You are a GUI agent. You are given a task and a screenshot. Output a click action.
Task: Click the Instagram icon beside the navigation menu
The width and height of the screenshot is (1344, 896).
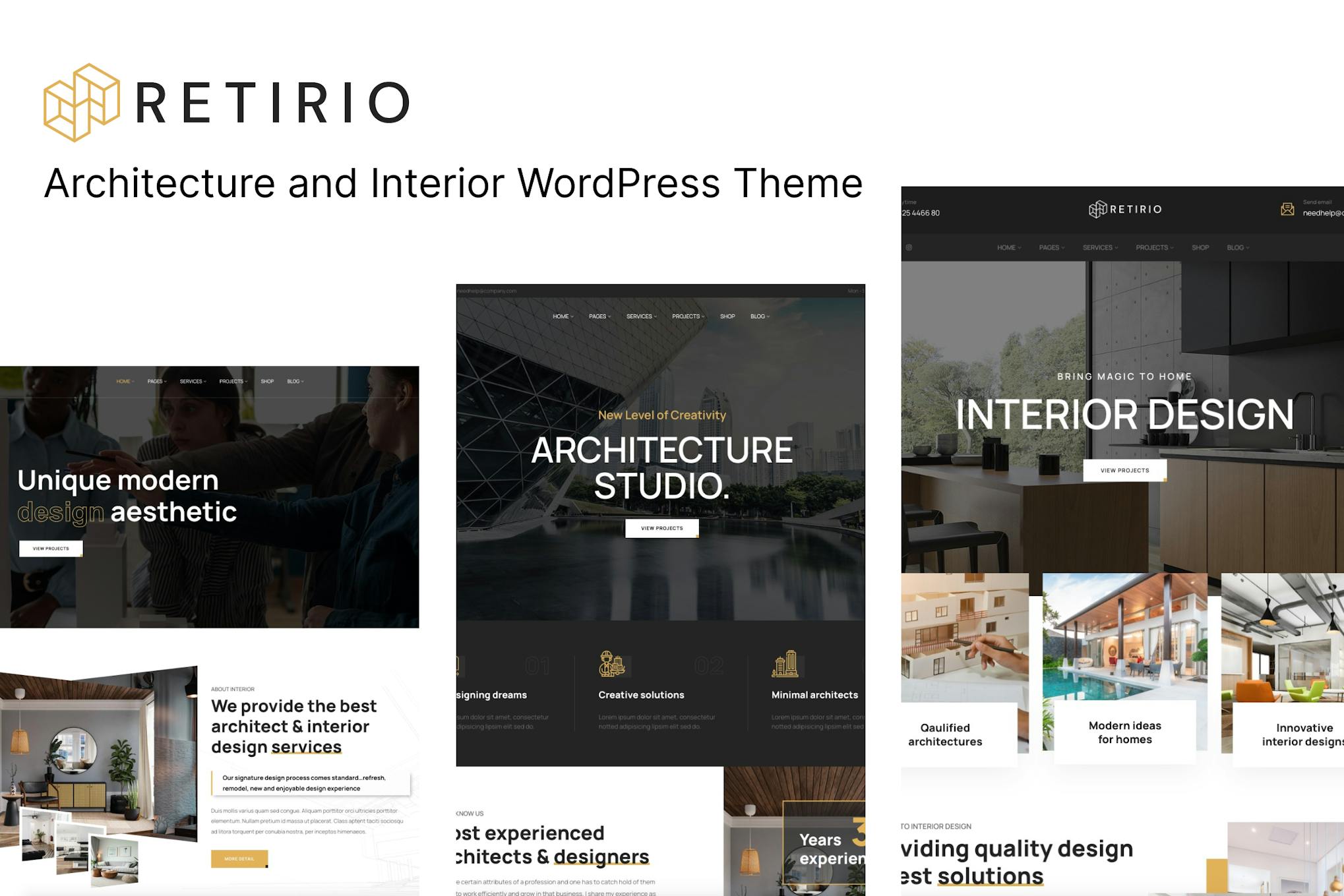tap(908, 247)
